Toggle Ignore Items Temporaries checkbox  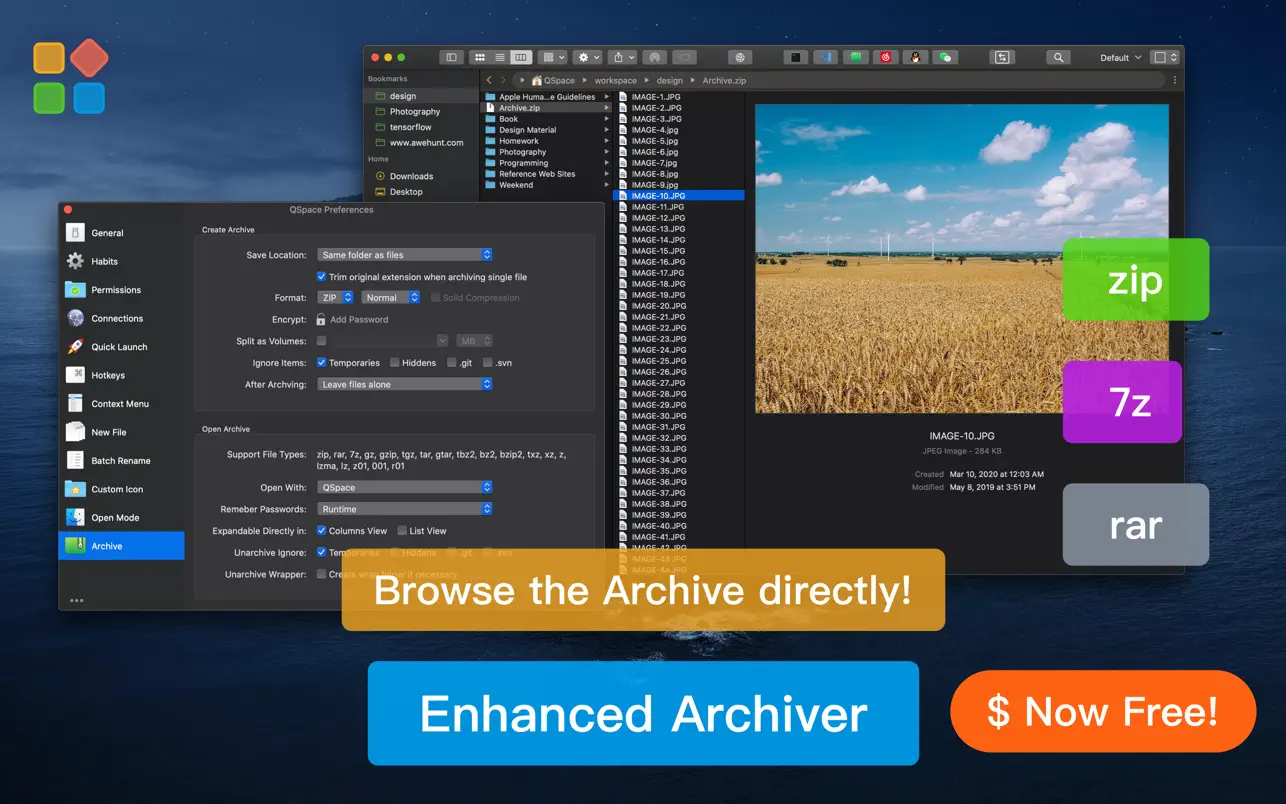point(322,363)
